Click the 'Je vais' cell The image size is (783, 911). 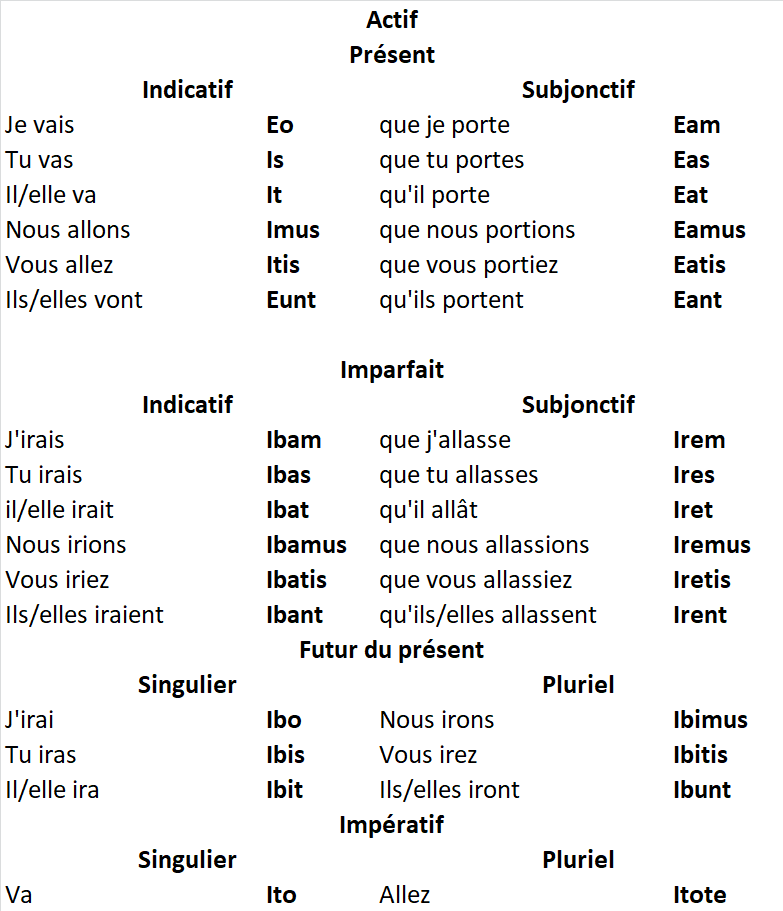(40, 125)
